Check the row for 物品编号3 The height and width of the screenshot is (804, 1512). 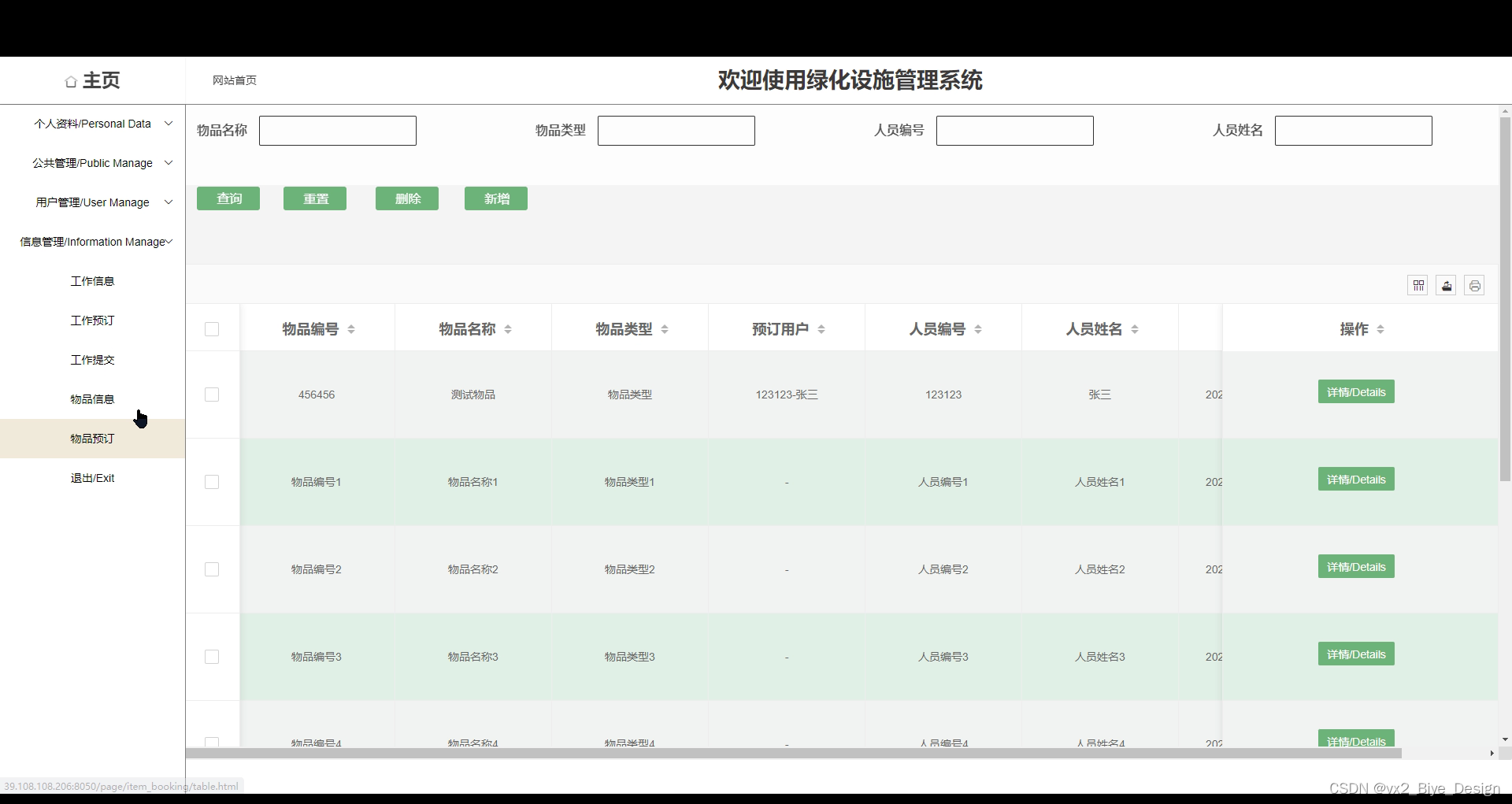coord(212,657)
